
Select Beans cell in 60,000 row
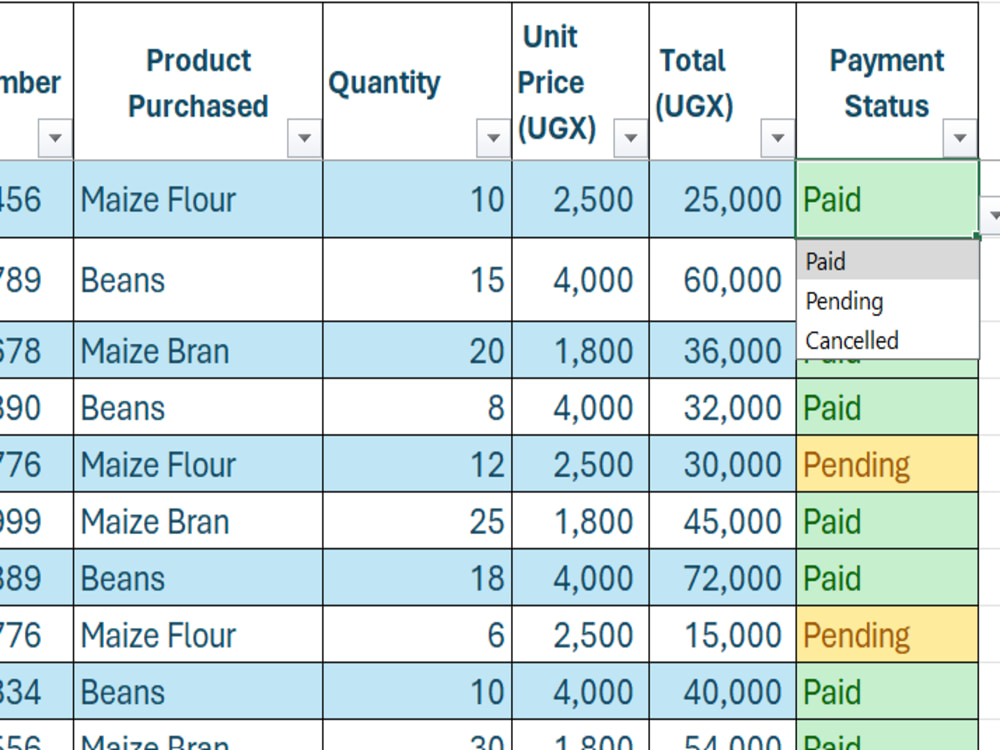198,280
